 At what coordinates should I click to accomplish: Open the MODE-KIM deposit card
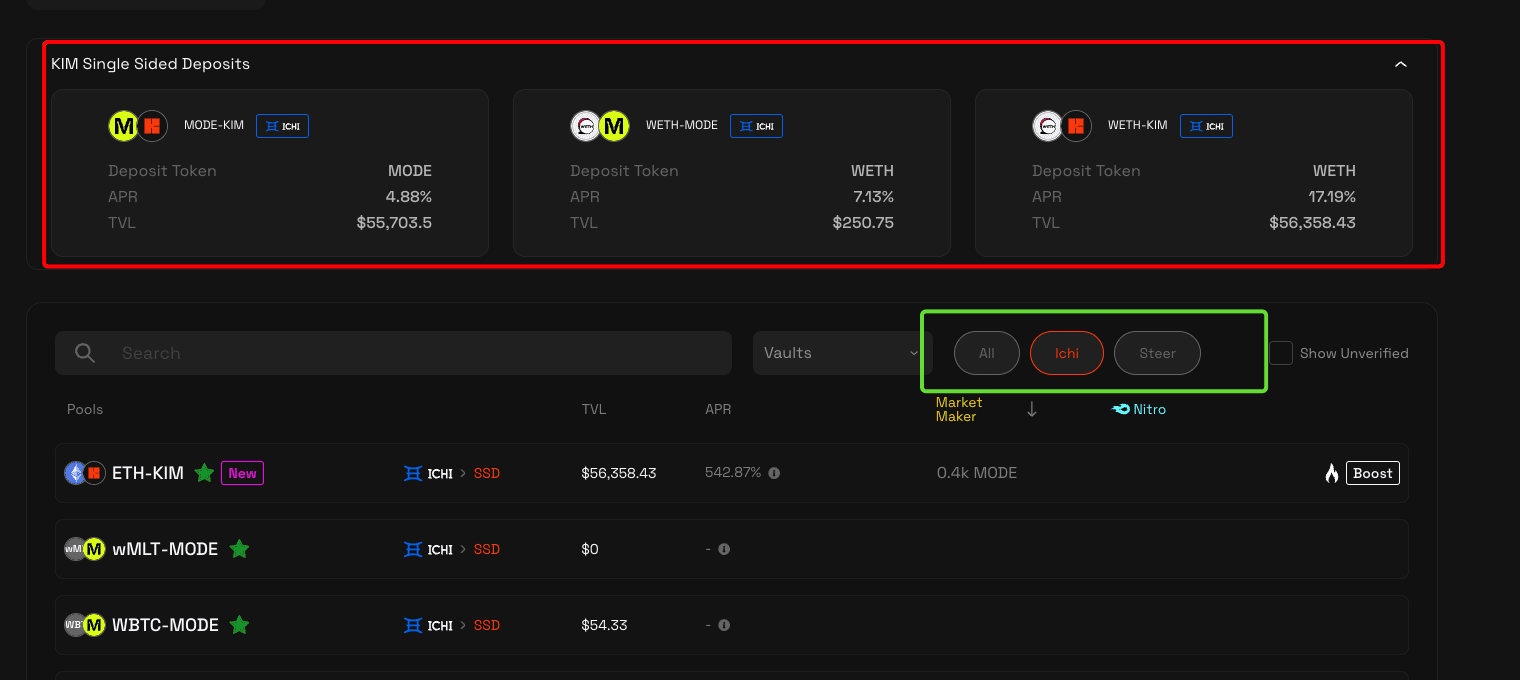click(x=270, y=173)
